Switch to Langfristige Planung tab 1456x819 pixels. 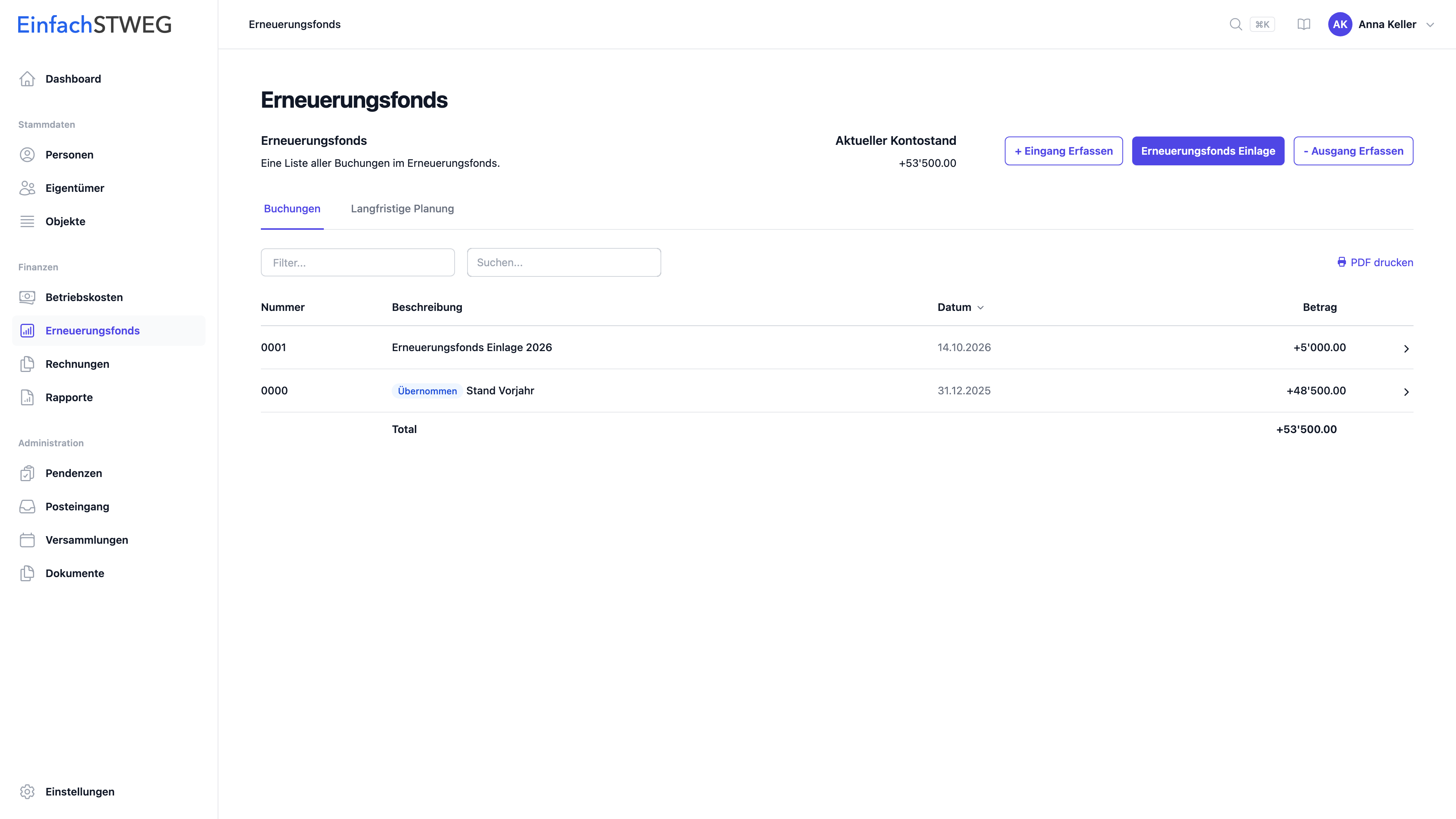coord(402,209)
